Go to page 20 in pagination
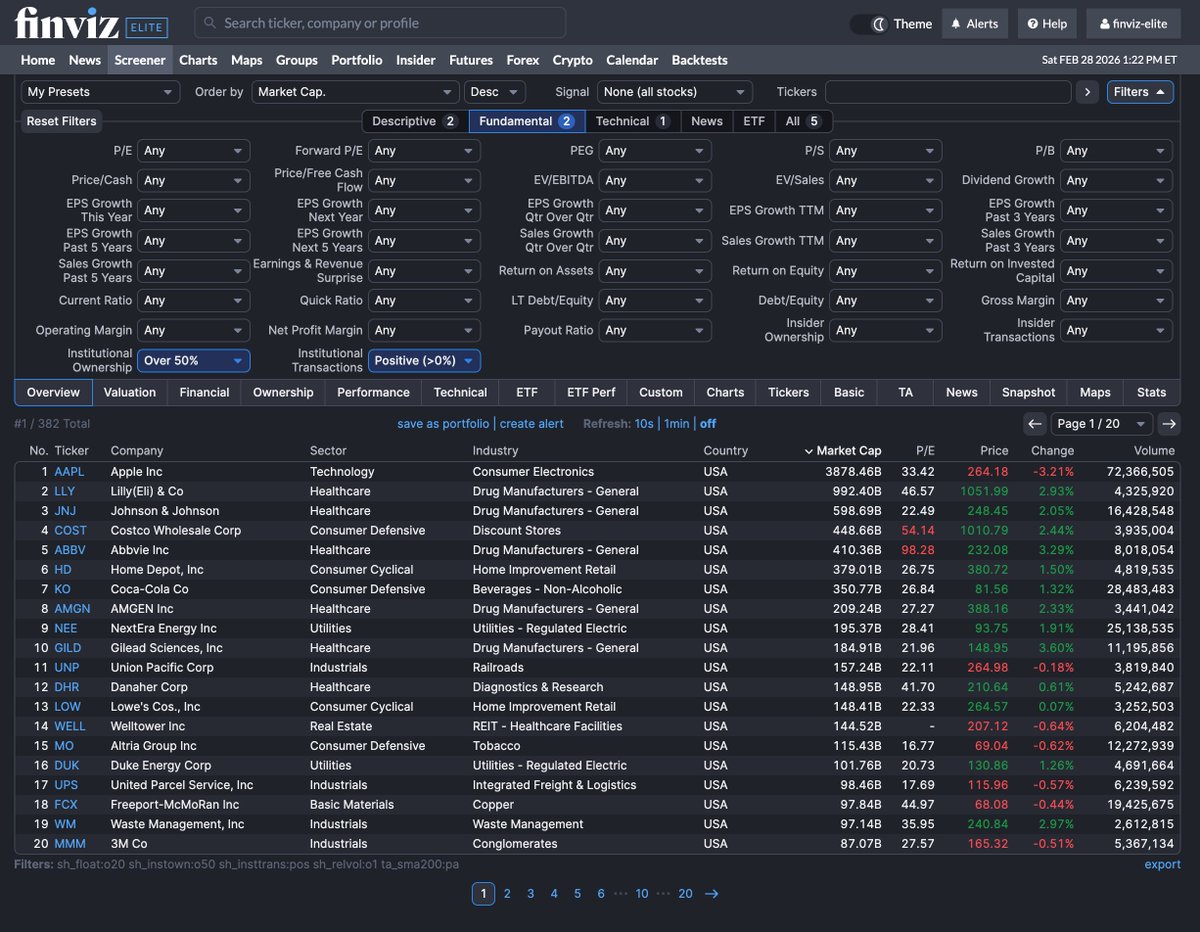This screenshot has height=932, width=1200. 685,894
